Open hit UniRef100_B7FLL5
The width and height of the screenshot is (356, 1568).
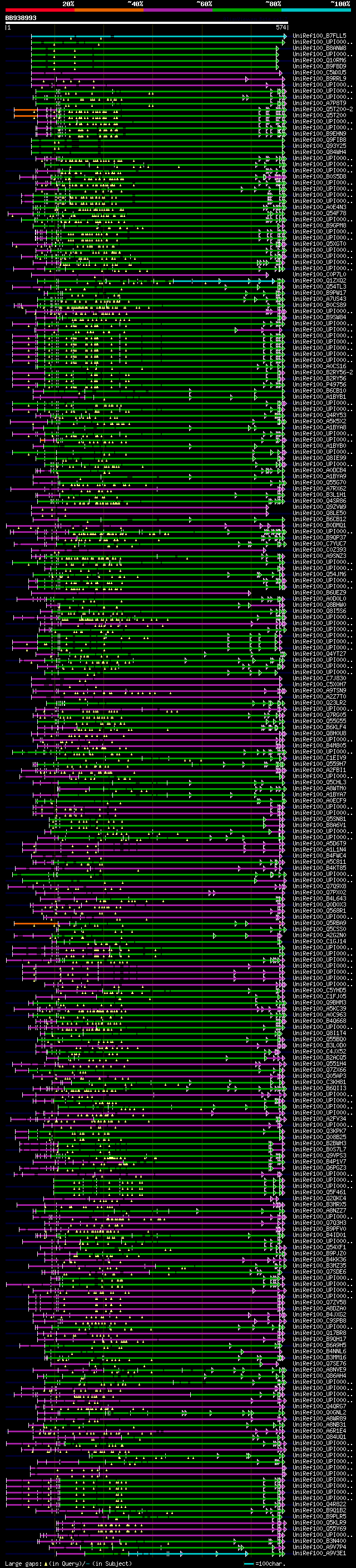[x=319, y=36]
